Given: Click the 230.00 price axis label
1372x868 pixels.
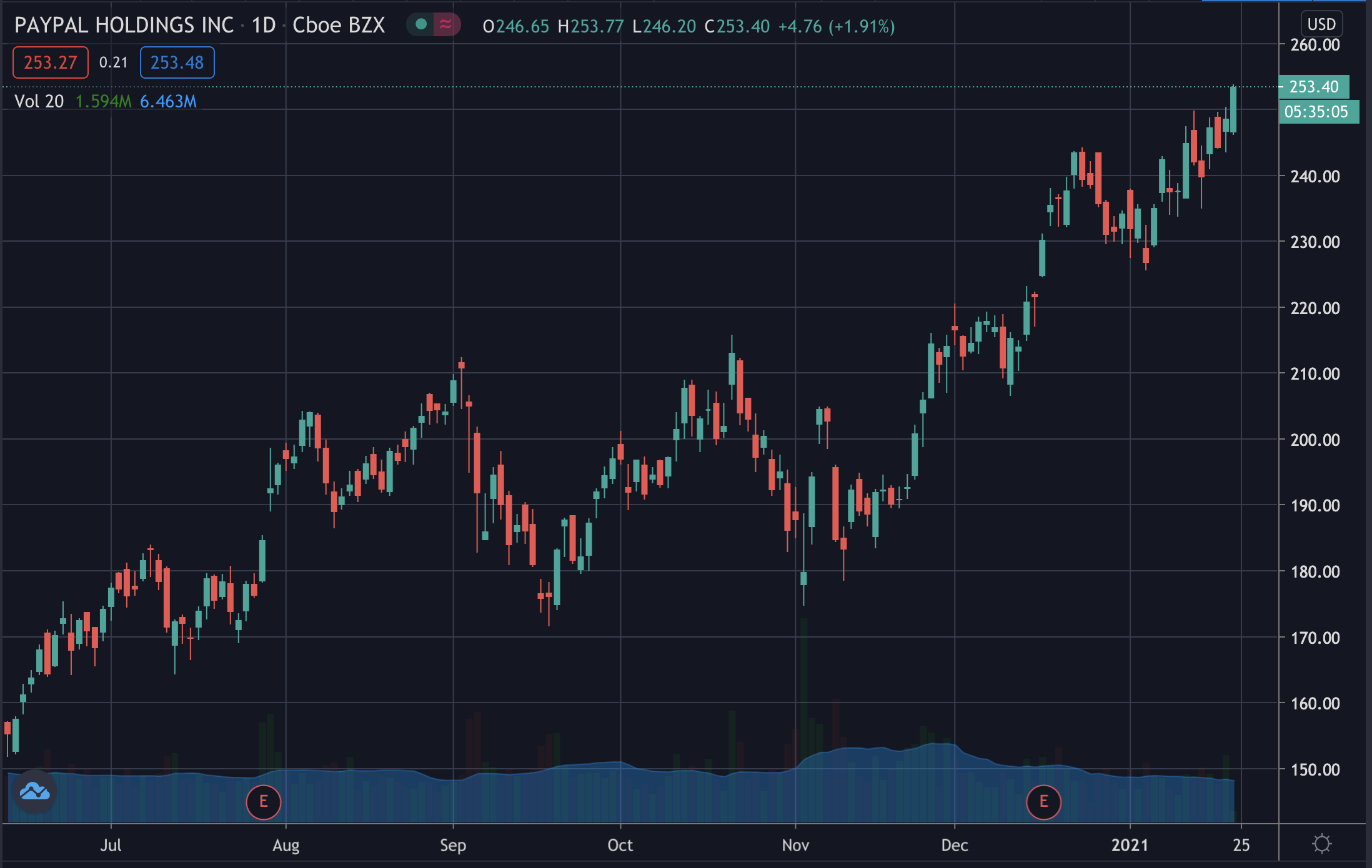Looking at the screenshot, I should coord(1315,242).
